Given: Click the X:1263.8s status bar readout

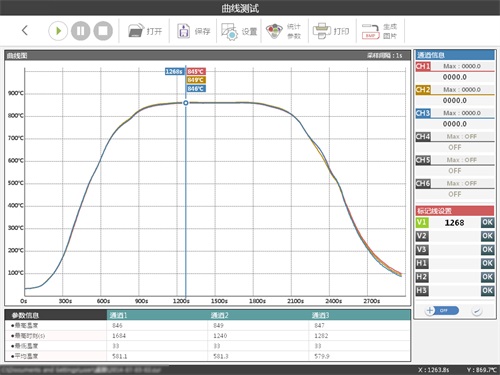Looking at the screenshot, I should [x=433, y=370].
